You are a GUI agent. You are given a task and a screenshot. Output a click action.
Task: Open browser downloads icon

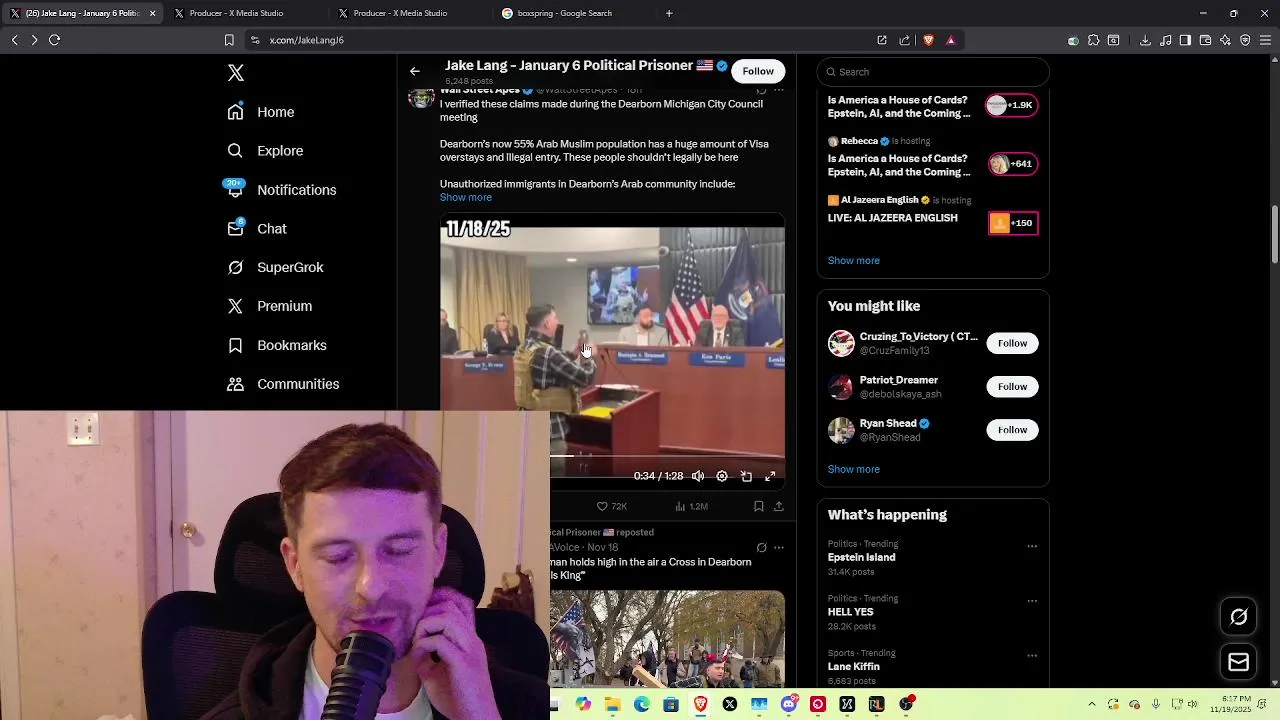(x=1145, y=40)
